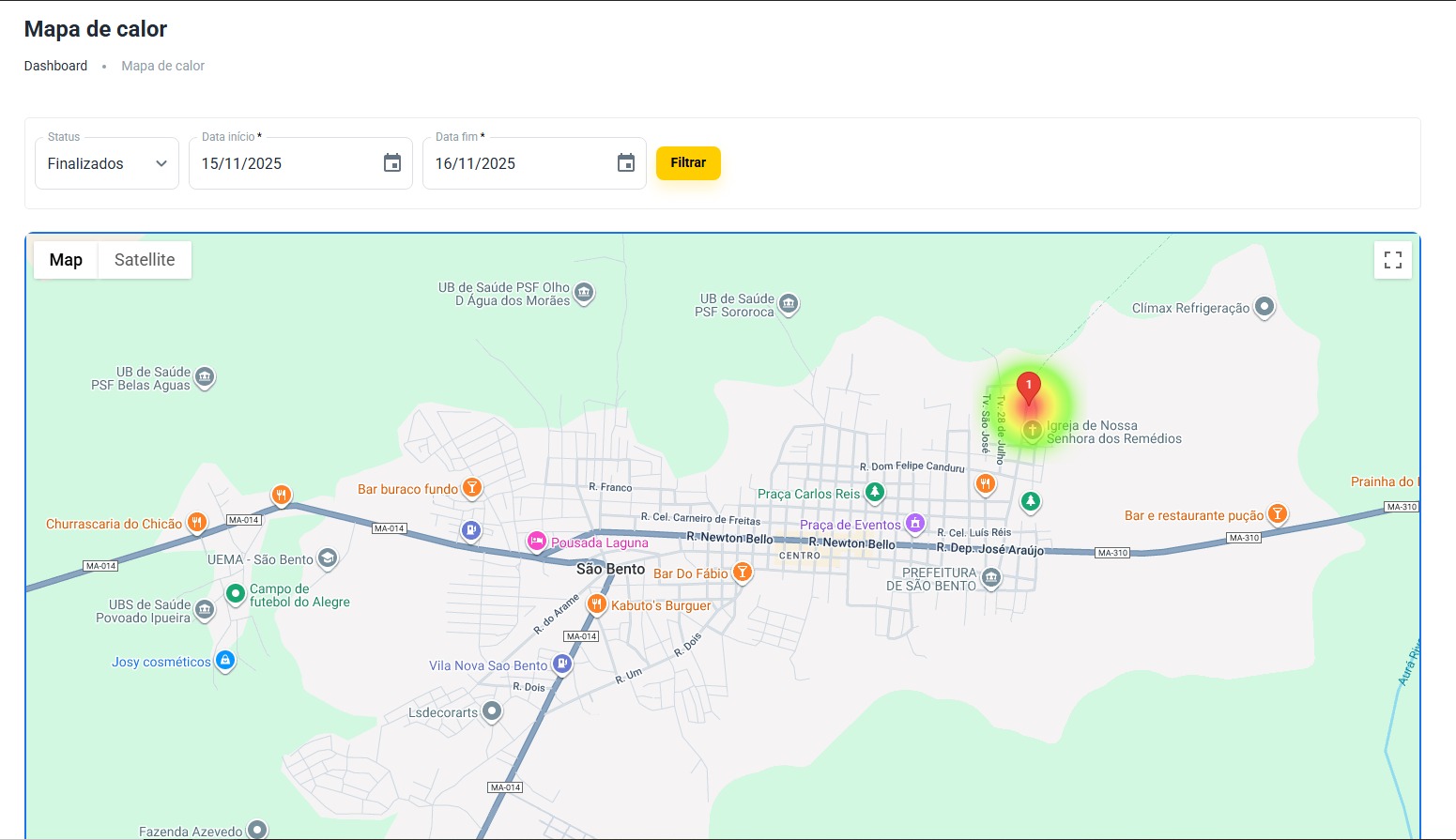
Task: Apply filters with the Filtrar button
Action: click(x=688, y=162)
